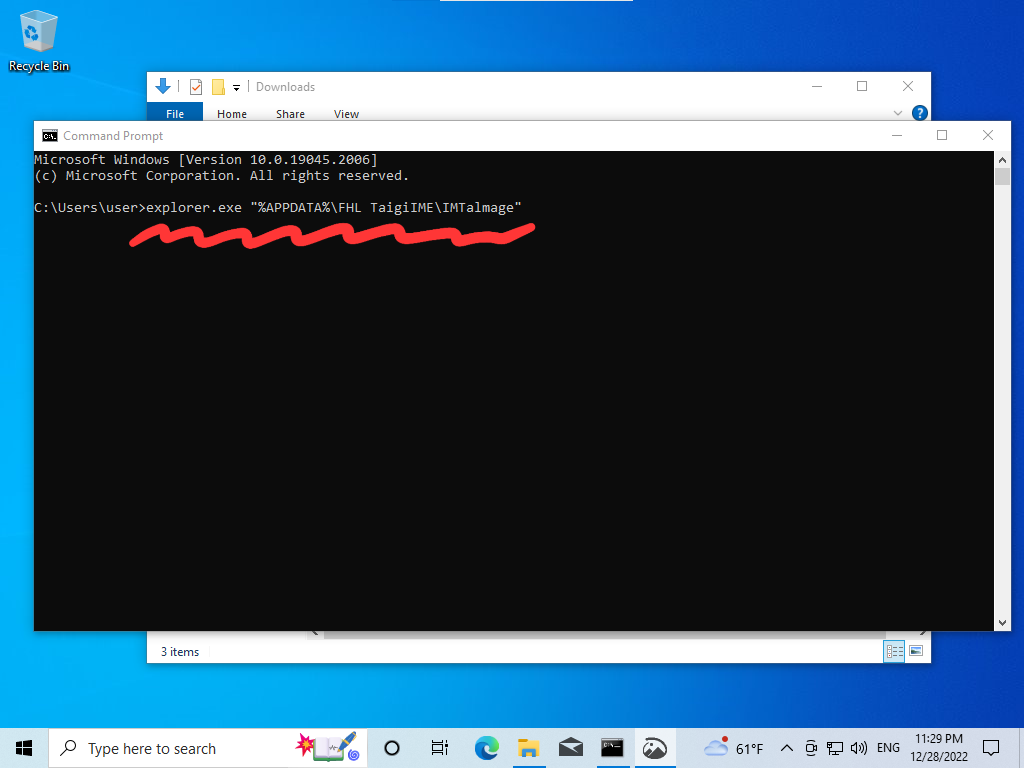Image resolution: width=1024 pixels, height=768 pixels.
Task: Open Explorer Help question mark icon
Action: (x=920, y=113)
